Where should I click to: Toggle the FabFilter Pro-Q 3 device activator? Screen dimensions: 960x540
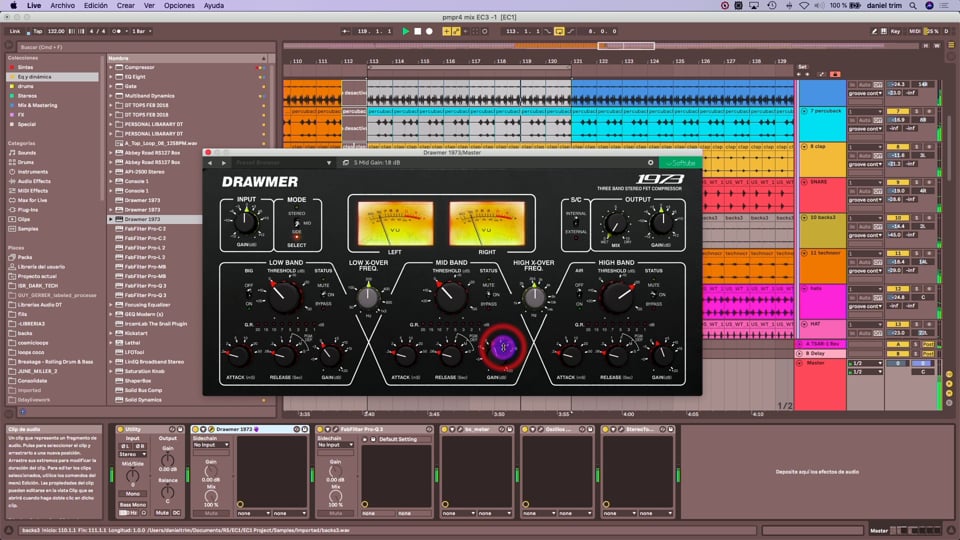coord(320,429)
